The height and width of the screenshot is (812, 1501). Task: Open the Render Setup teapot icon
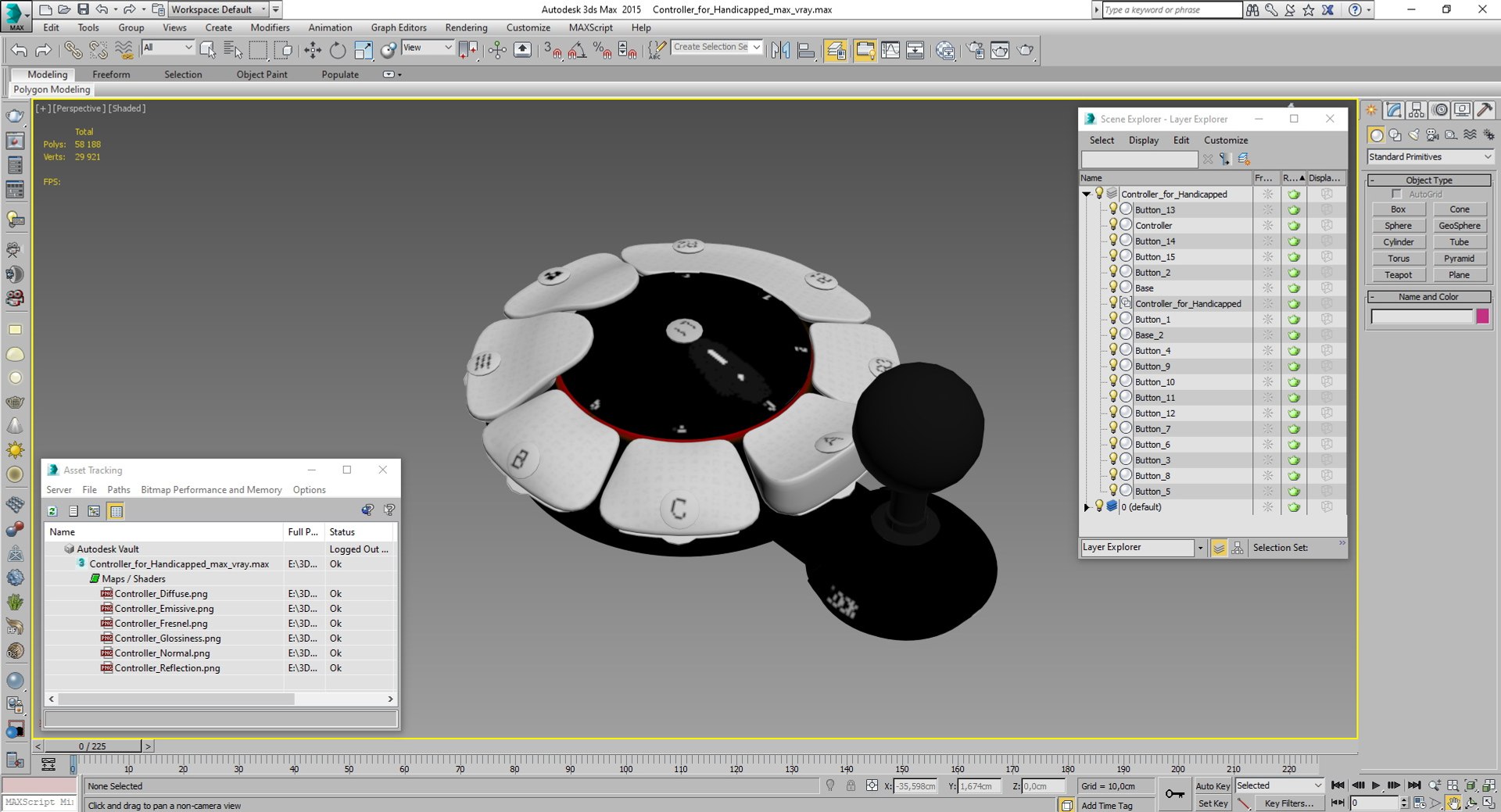976,50
